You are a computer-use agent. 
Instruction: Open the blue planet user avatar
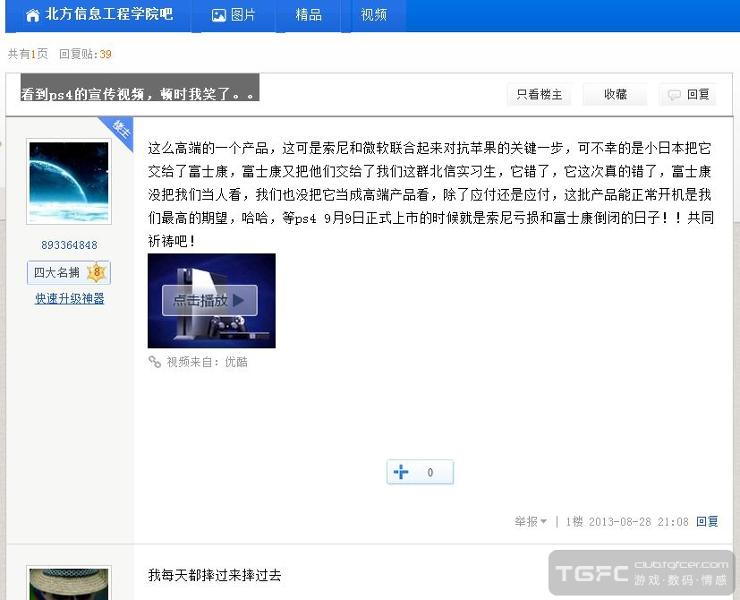pyautogui.click(x=69, y=181)
